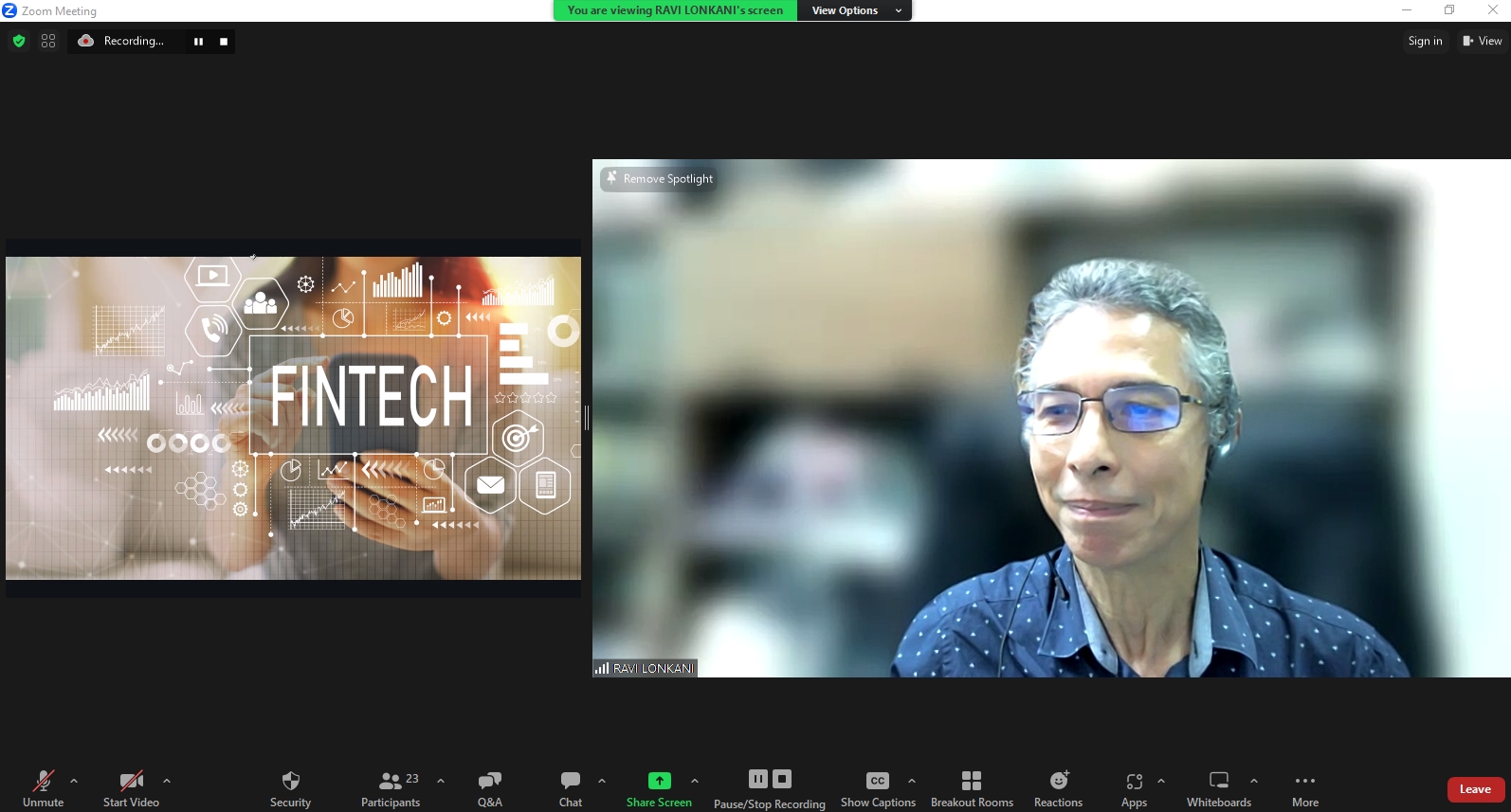This screenshot has width=1511, height=812.
Task: Open the Participants panel
Action: (x=391, y=788)
